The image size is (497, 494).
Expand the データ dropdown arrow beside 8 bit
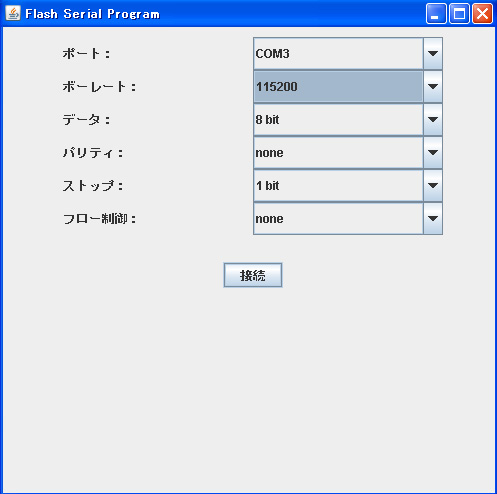(x=433, y=119)
